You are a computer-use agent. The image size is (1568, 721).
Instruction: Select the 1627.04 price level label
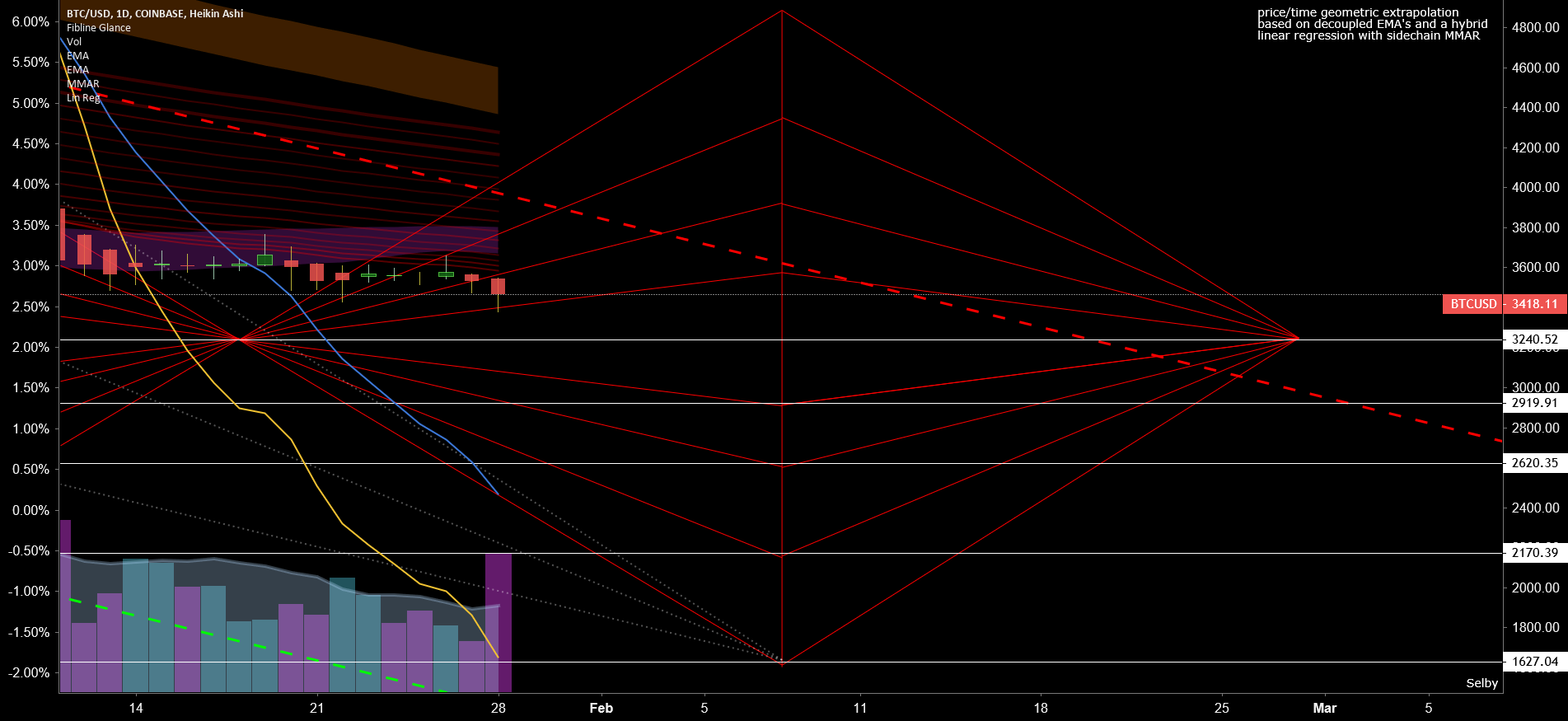click(1534, 662)
